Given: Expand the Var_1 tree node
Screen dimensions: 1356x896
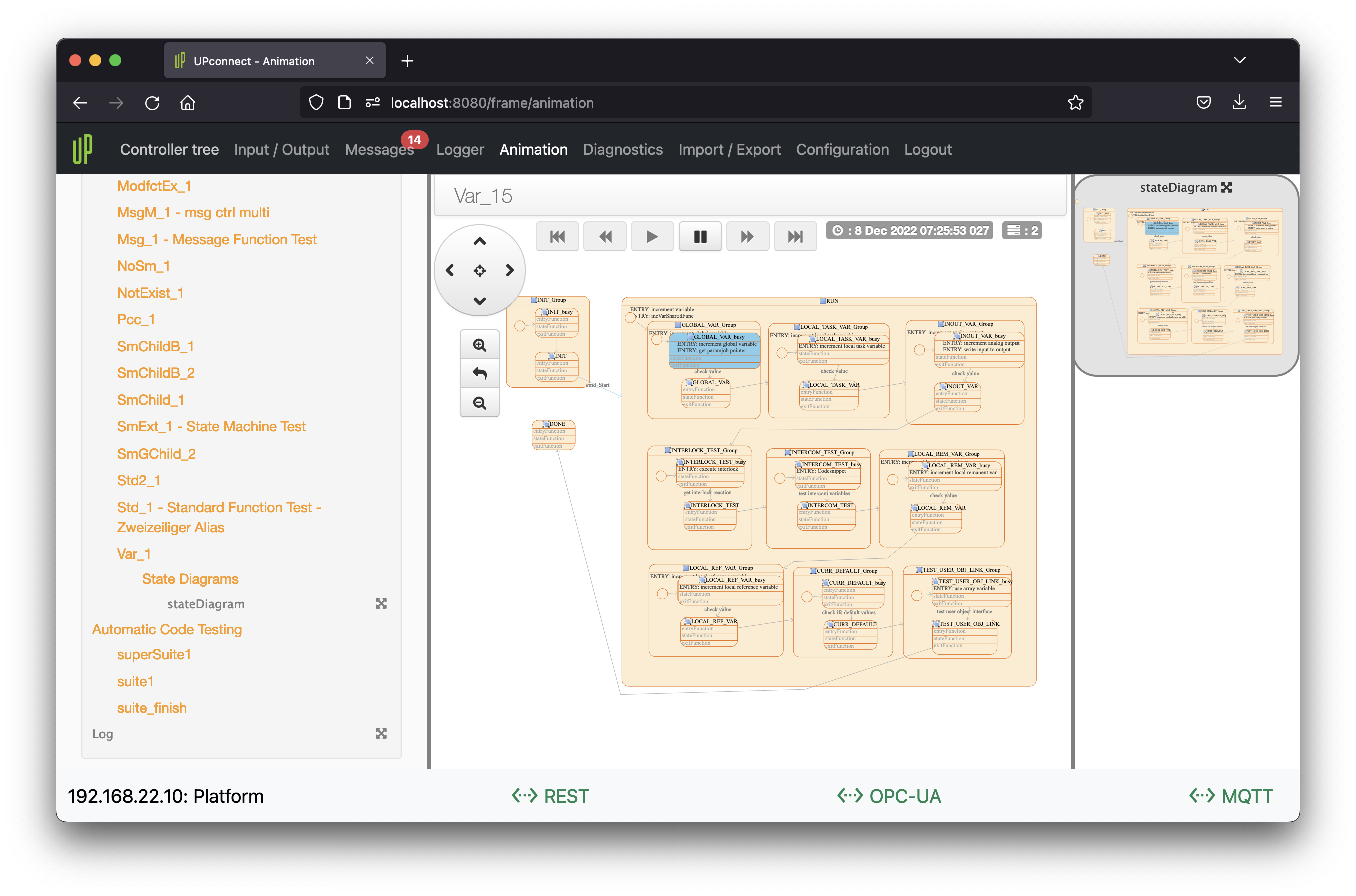Looking at the screenshot, I should 134,553.
